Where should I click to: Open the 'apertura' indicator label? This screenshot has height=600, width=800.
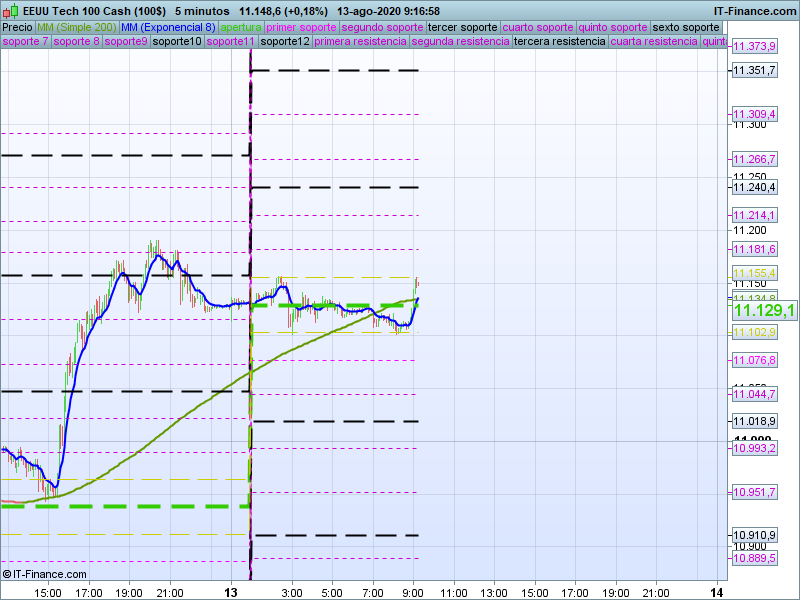pyautogui.click(x=241, y=27)
